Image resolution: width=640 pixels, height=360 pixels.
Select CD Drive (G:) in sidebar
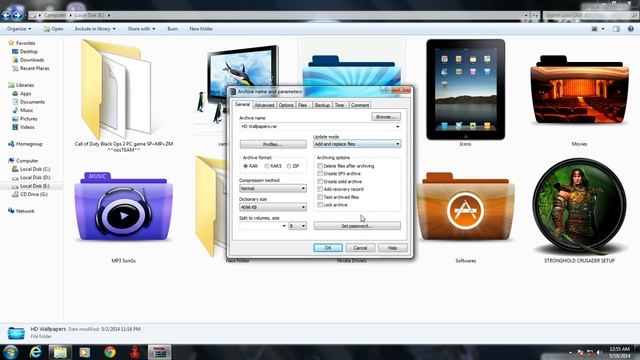tap(33, 194)
